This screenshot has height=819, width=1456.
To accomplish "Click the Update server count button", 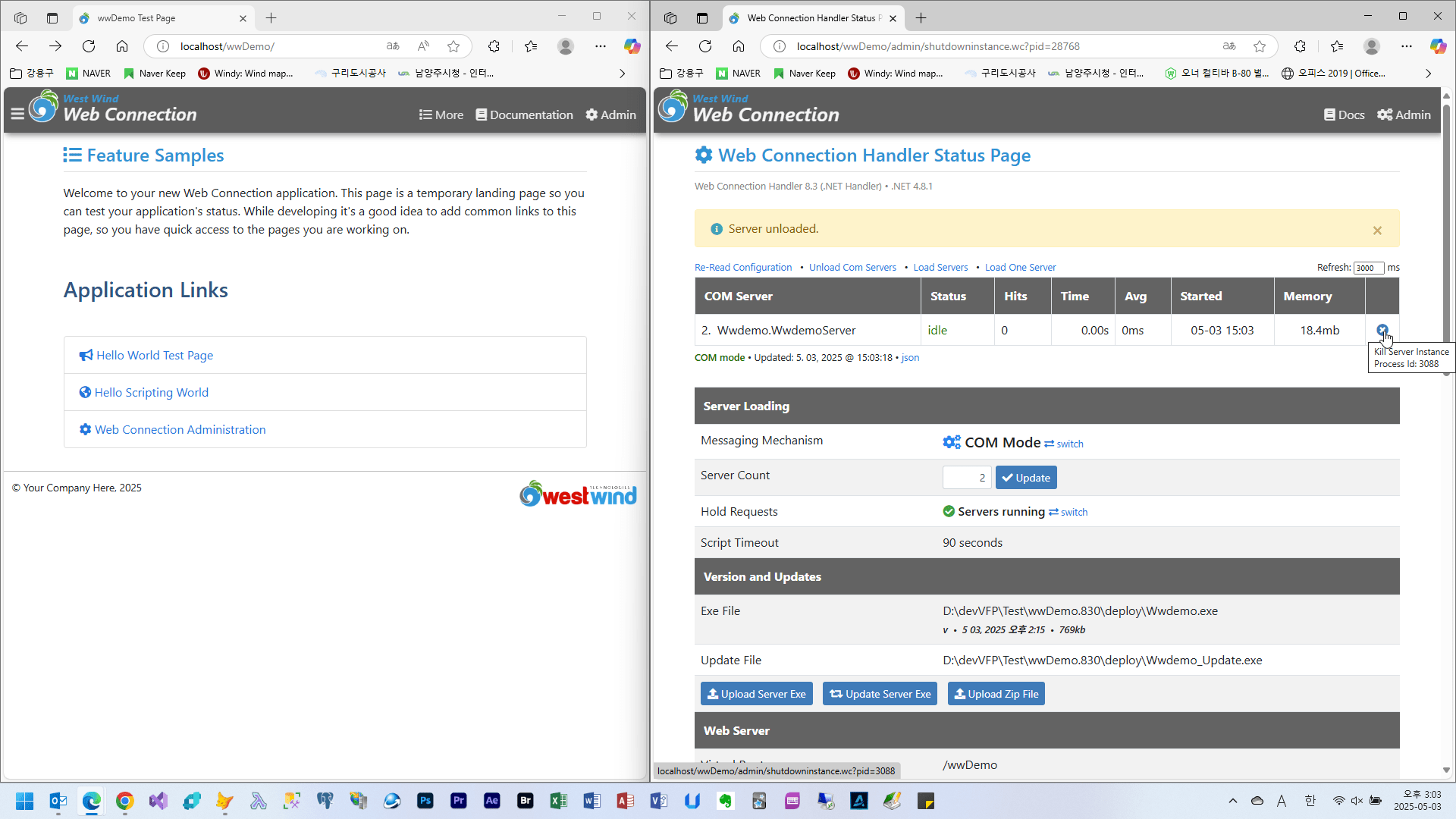I will (1026, 477).
